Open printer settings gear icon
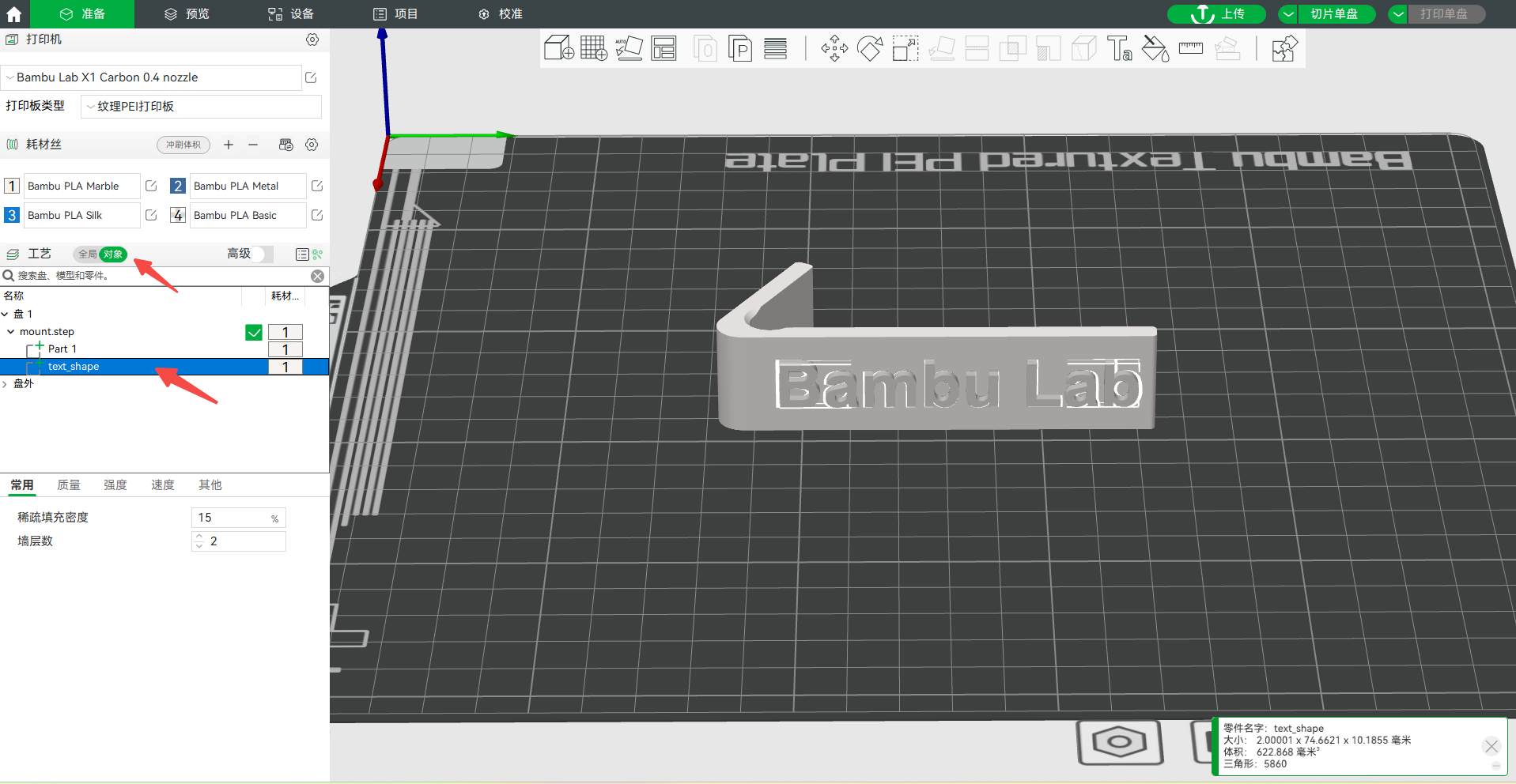This screenshot has height=784, width=1516. (312, 40)
